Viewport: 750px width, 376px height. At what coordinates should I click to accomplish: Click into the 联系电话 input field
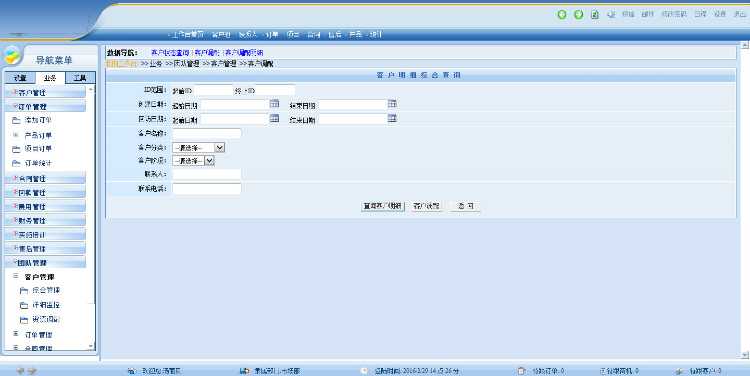(207, 189)
